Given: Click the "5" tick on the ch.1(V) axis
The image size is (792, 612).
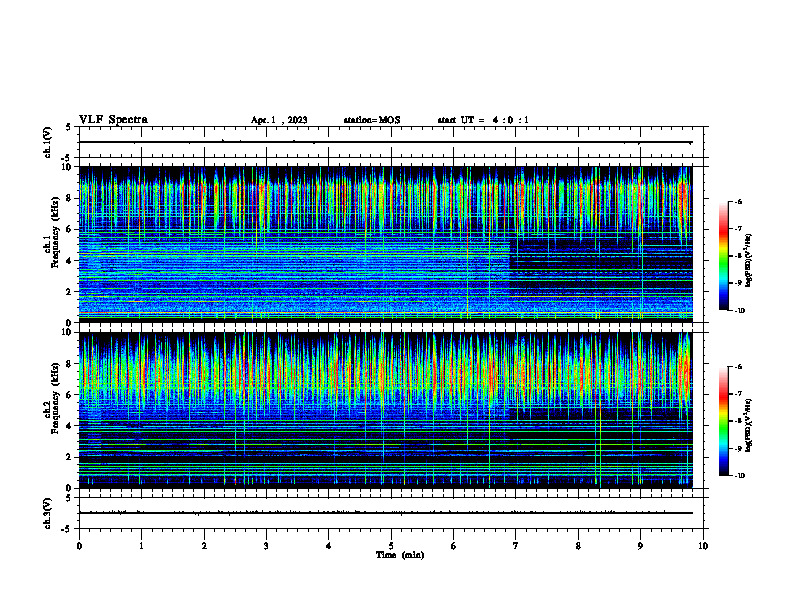Looking at the screenshot, I should [70, 127].
